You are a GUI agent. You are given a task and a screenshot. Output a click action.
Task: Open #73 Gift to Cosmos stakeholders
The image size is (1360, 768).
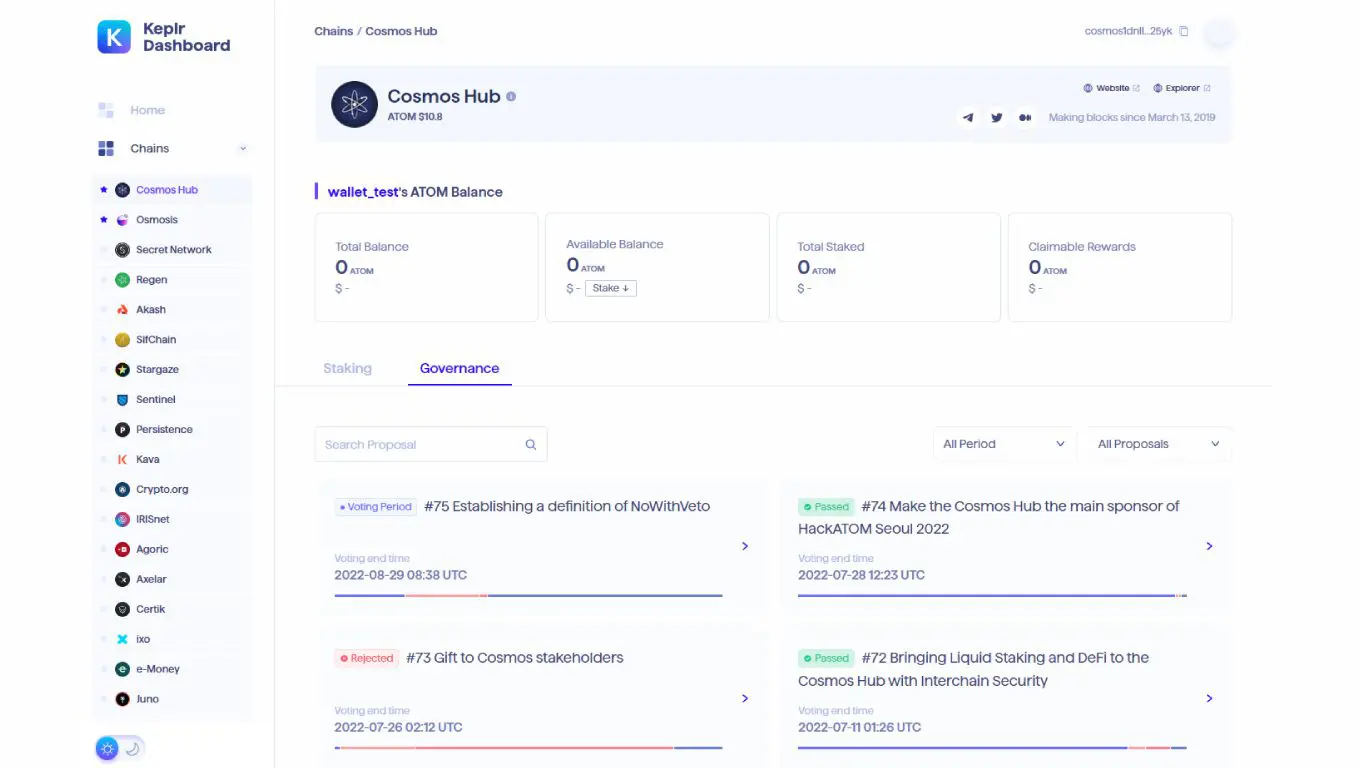[514, 658]
